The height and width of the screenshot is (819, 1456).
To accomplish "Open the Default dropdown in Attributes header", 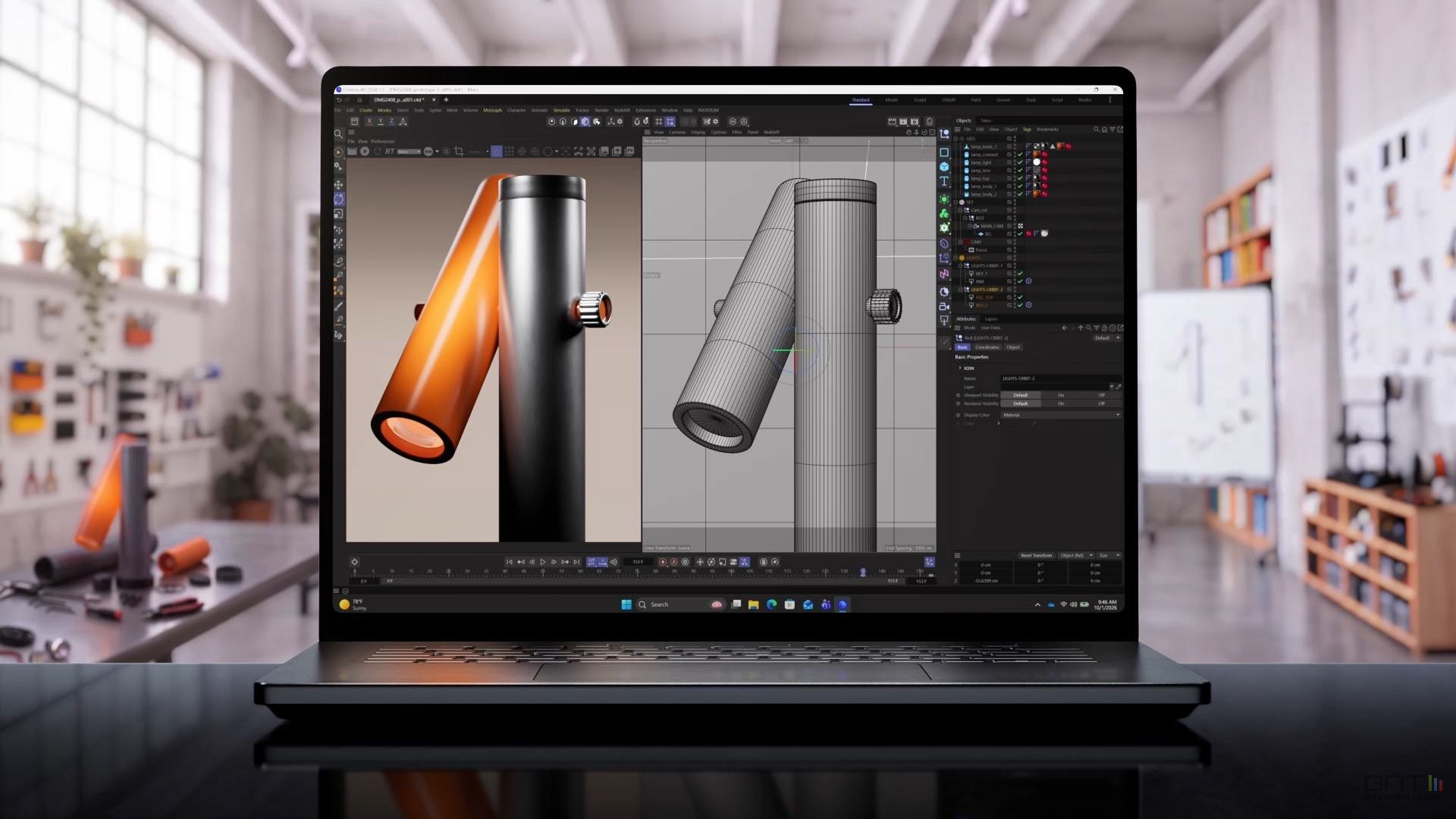I will [1106, 338].
